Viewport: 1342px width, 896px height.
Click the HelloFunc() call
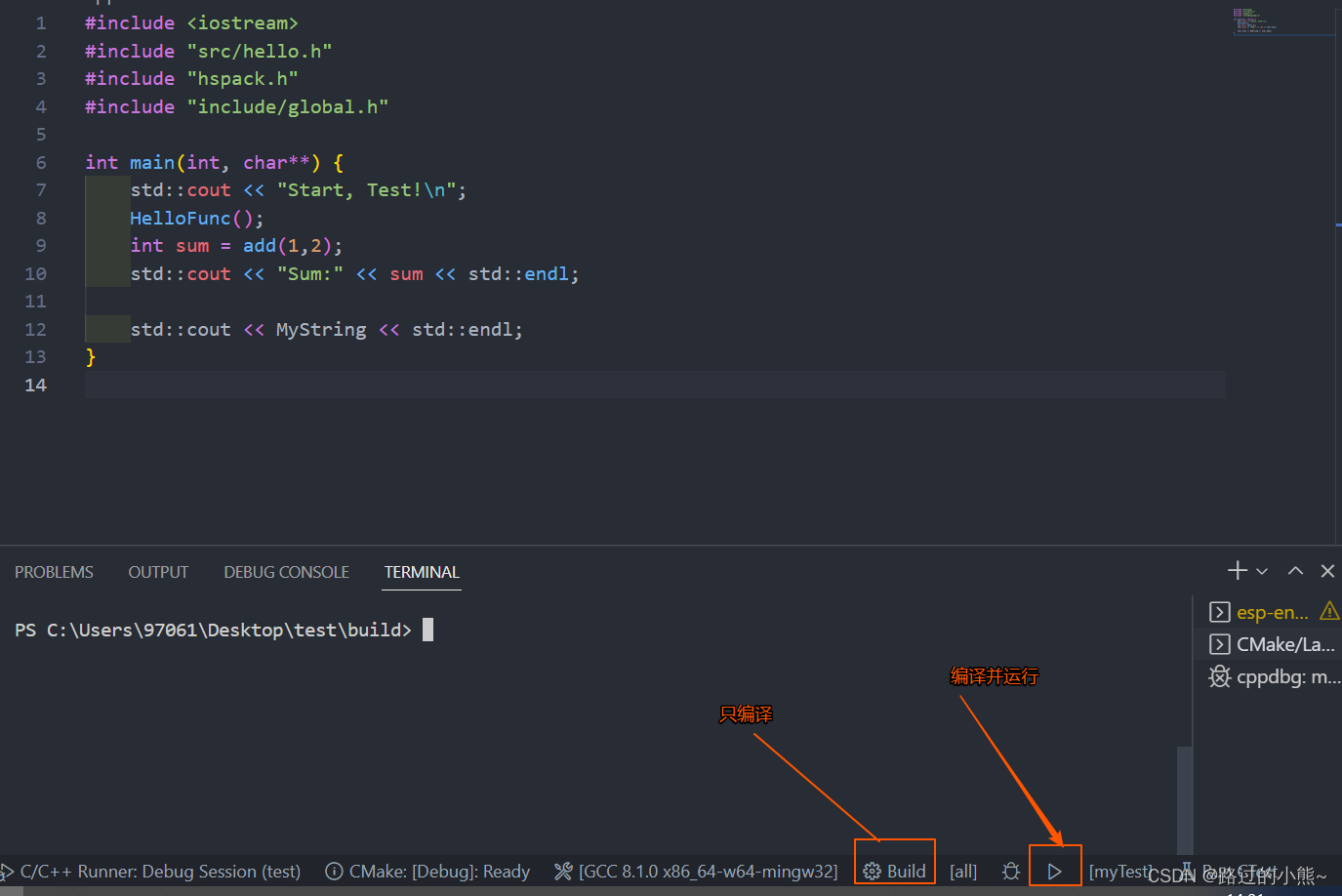tap(196, 218)
